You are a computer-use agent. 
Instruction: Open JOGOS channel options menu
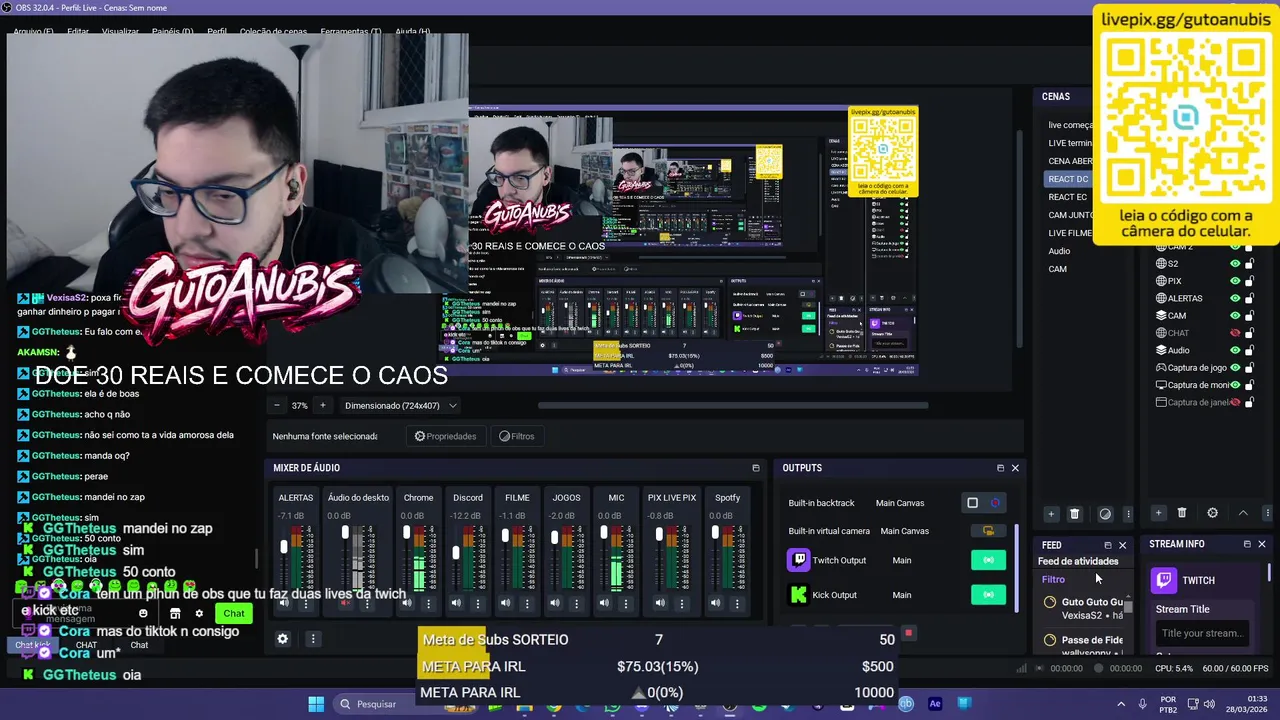tap(577, 603)
